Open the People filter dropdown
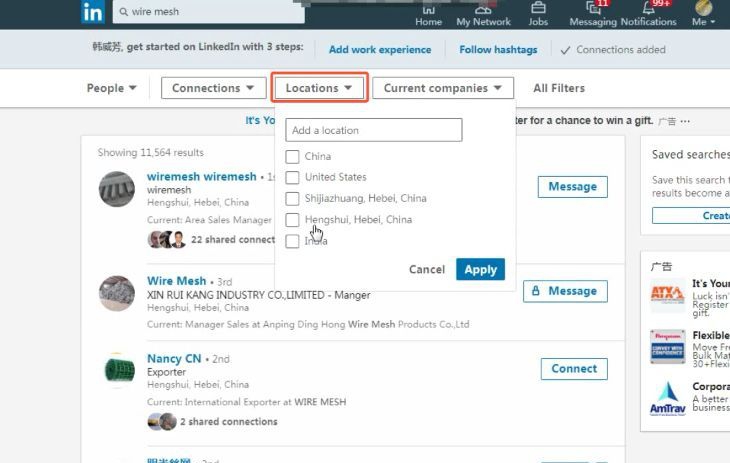The height and width of the screenshot is (463, 730). click(111, 88)
